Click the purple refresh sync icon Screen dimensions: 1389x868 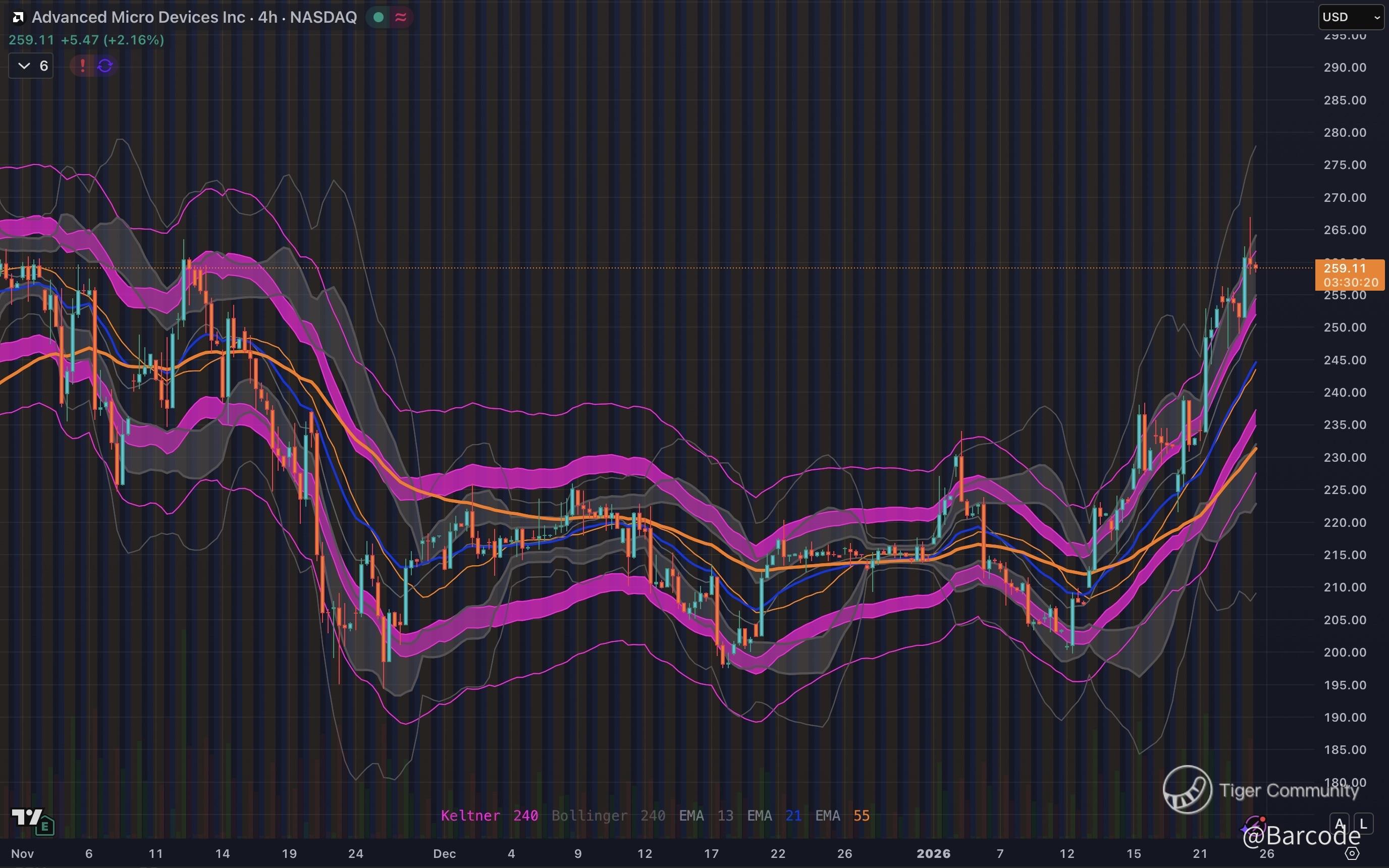105,66
